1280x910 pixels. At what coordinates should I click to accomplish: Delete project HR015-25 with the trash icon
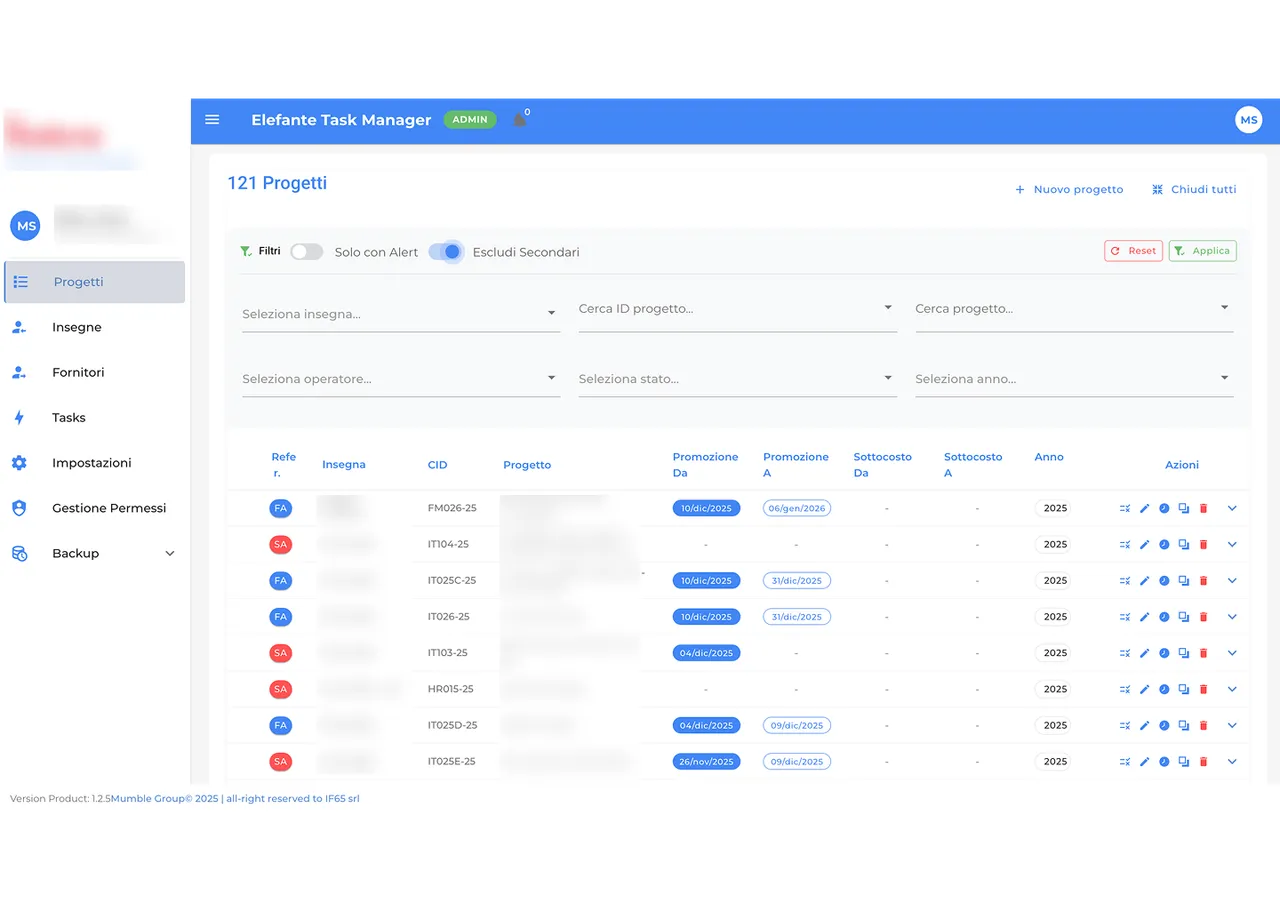[x=1203, y=689]
